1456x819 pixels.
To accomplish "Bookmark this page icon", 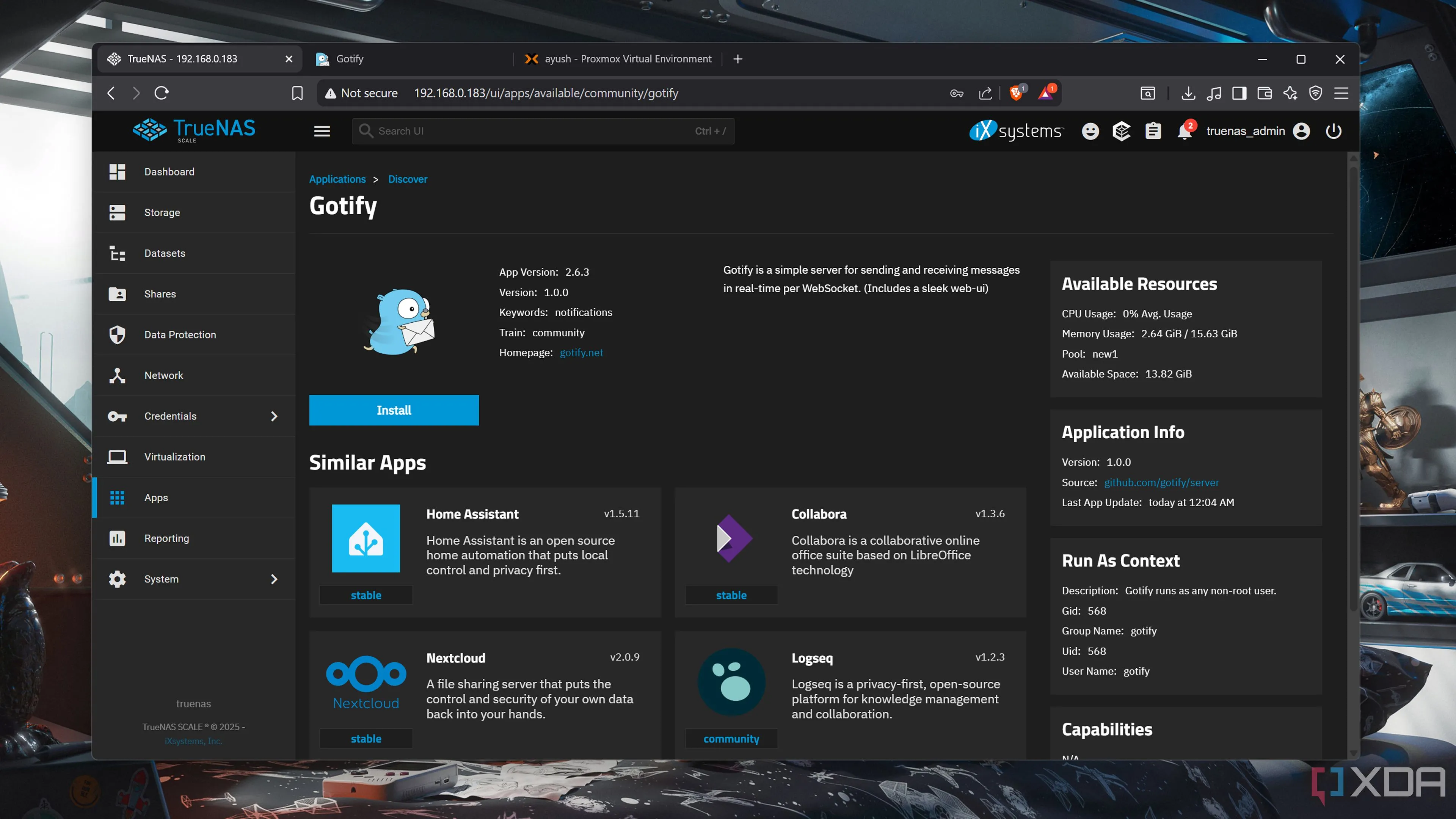I will point(297,93).
